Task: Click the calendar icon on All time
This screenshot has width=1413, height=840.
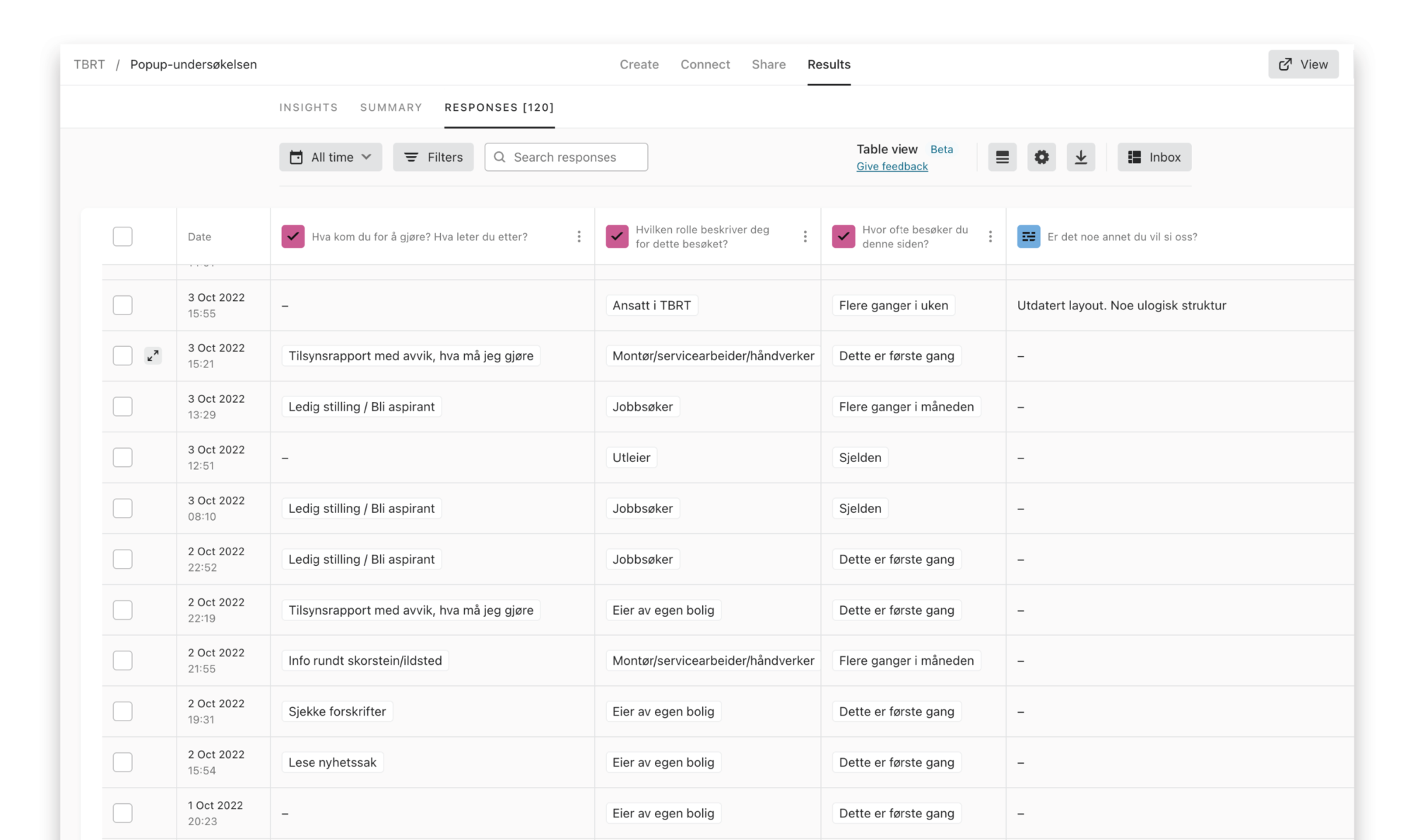Action: (296, 157)
